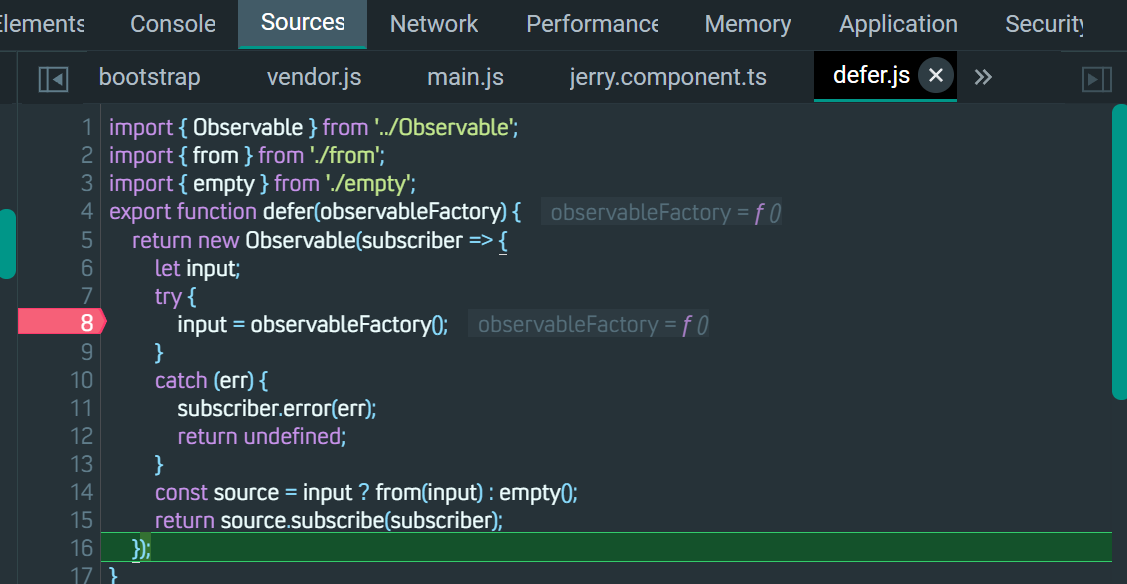Select the bootstrap file tab
Screen dimensions: 1127x584
[150, 77]
